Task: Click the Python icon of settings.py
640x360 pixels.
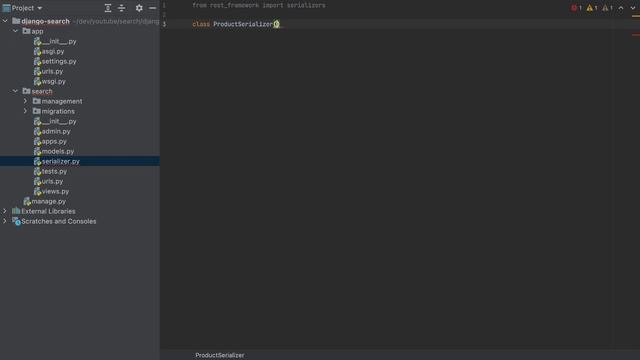Action: tap(37, 61)
